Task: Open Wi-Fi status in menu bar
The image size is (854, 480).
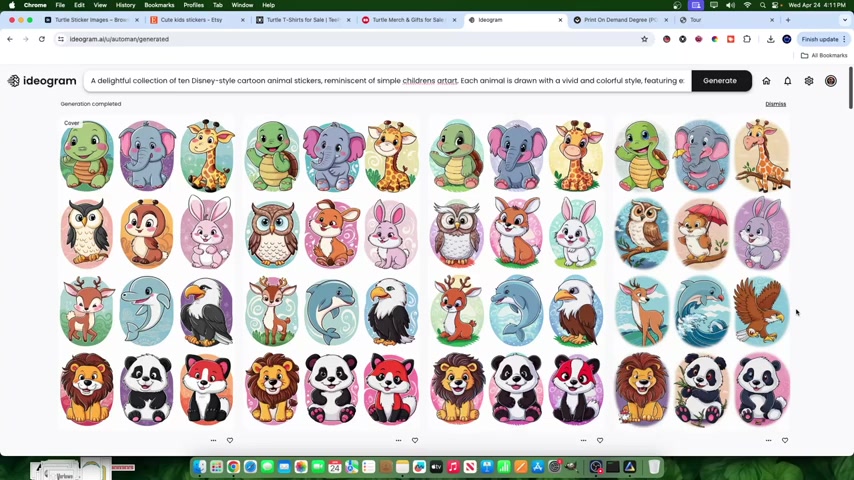Action: click(747, 5)
